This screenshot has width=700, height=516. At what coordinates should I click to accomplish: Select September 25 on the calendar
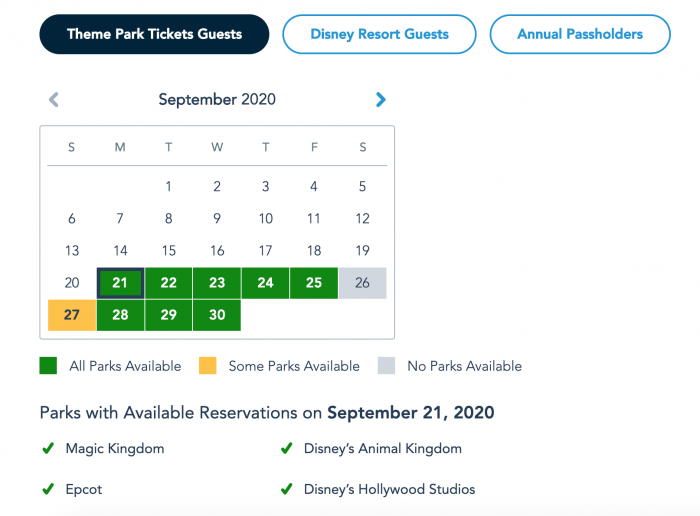tap(314, 283)
